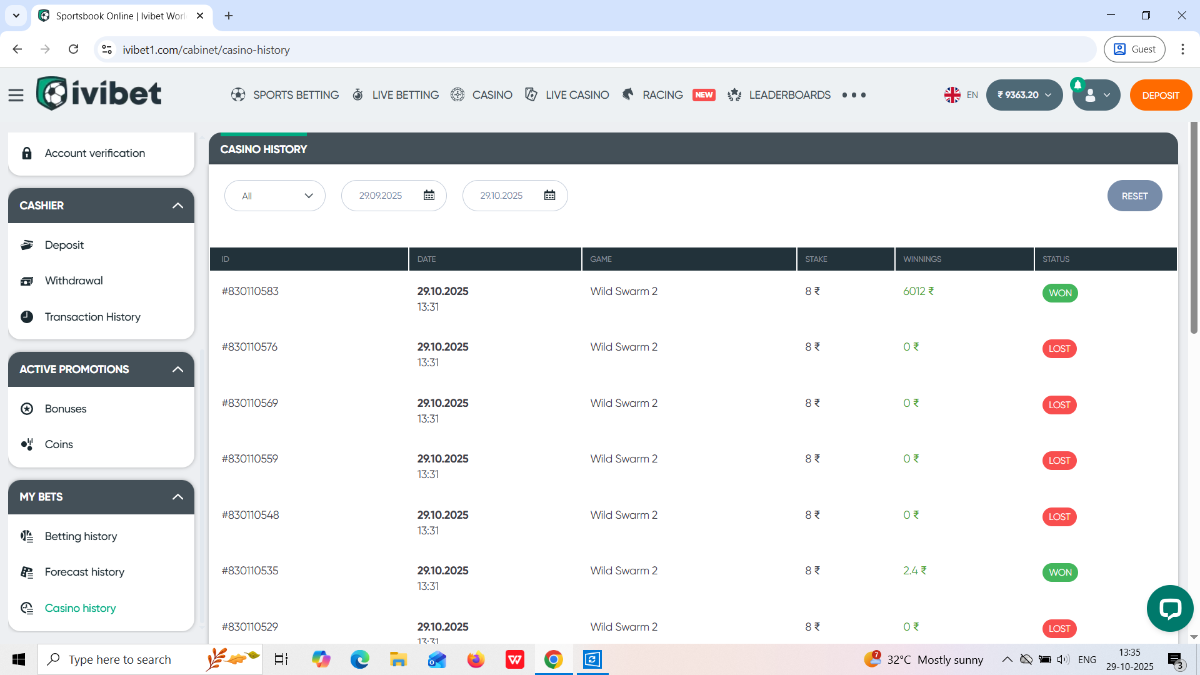This screenshot has width=1200, height=675.
Task: Click the Reset filter button
Action: (1134, 196)
